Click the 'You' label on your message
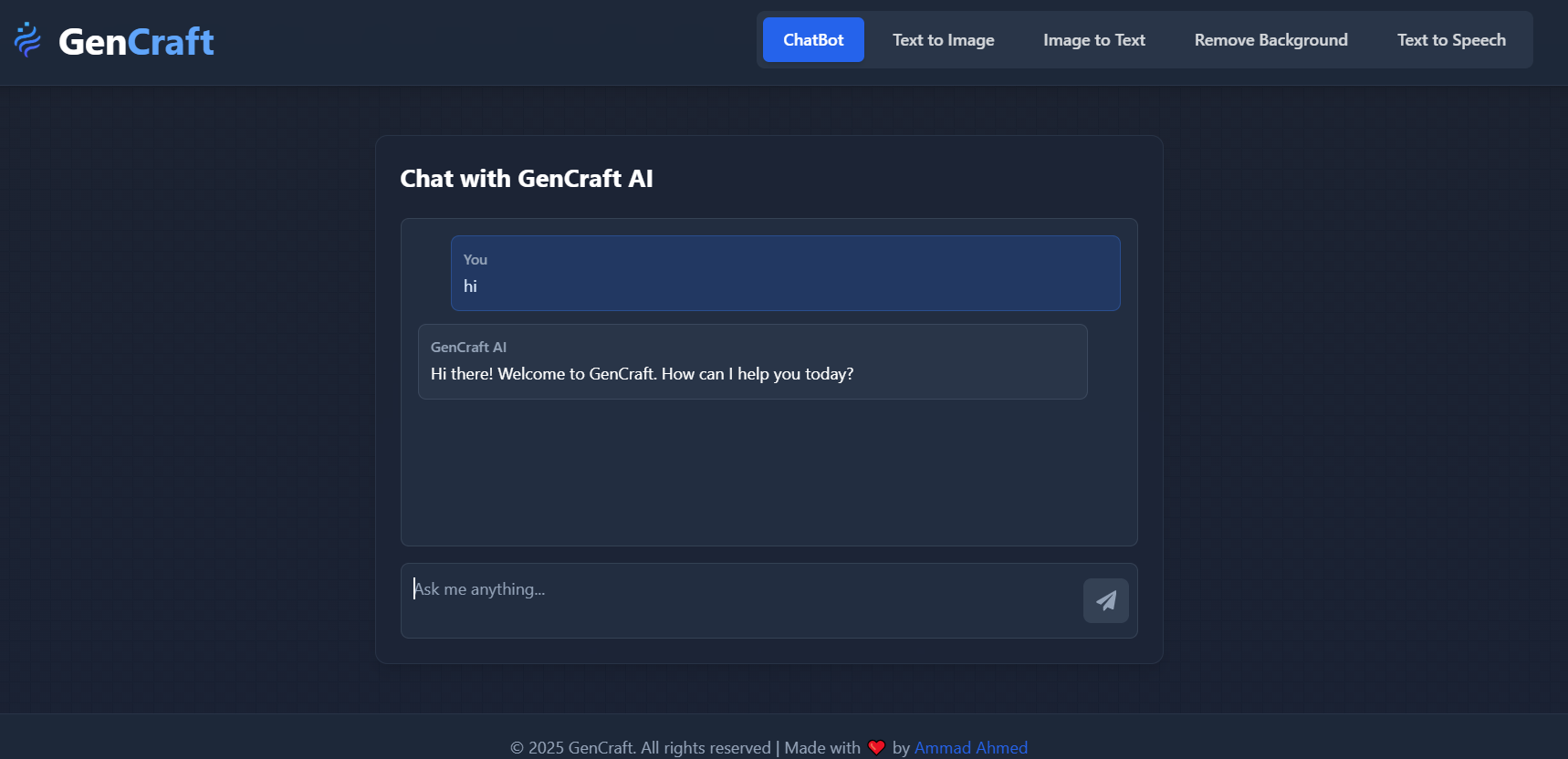 pyautogui.click(x=475, y=259)
